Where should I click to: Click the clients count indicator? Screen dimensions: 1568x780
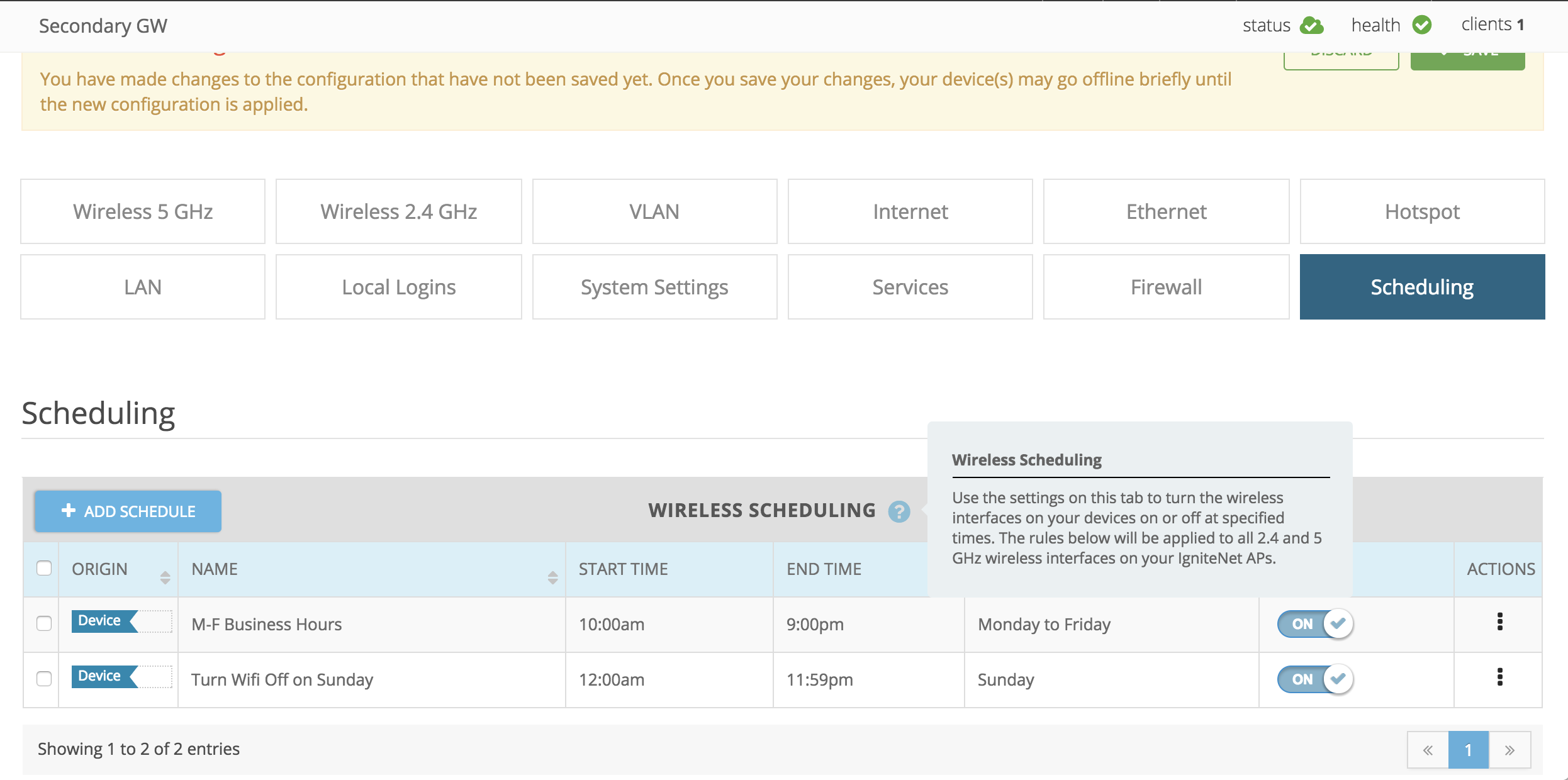coord(1492,25)
